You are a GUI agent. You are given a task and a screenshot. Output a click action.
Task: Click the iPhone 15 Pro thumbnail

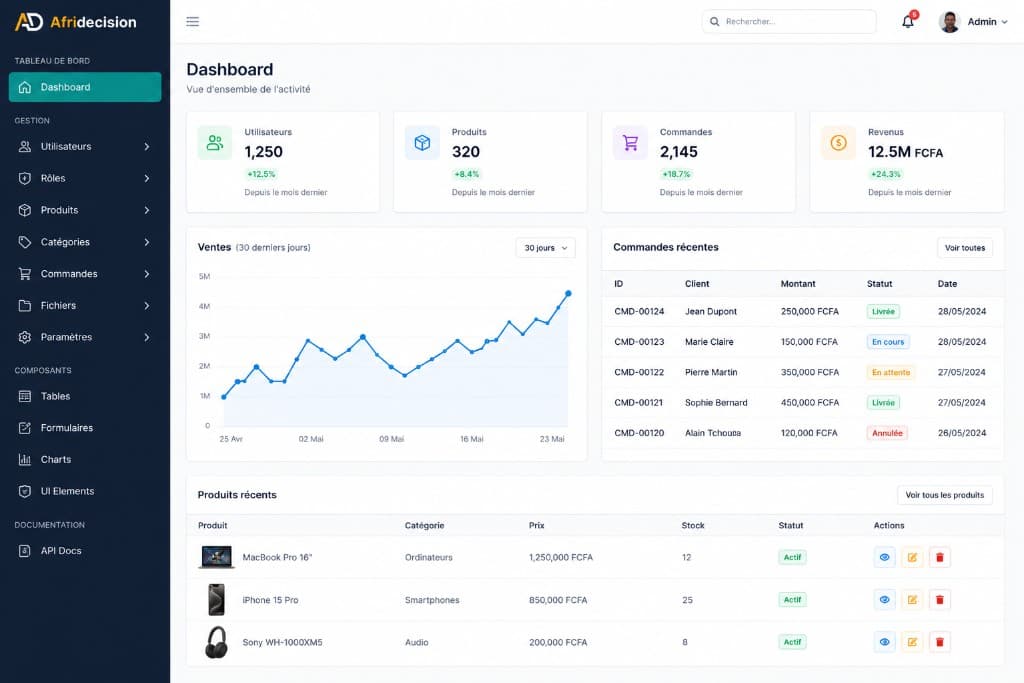pos(216,599)
